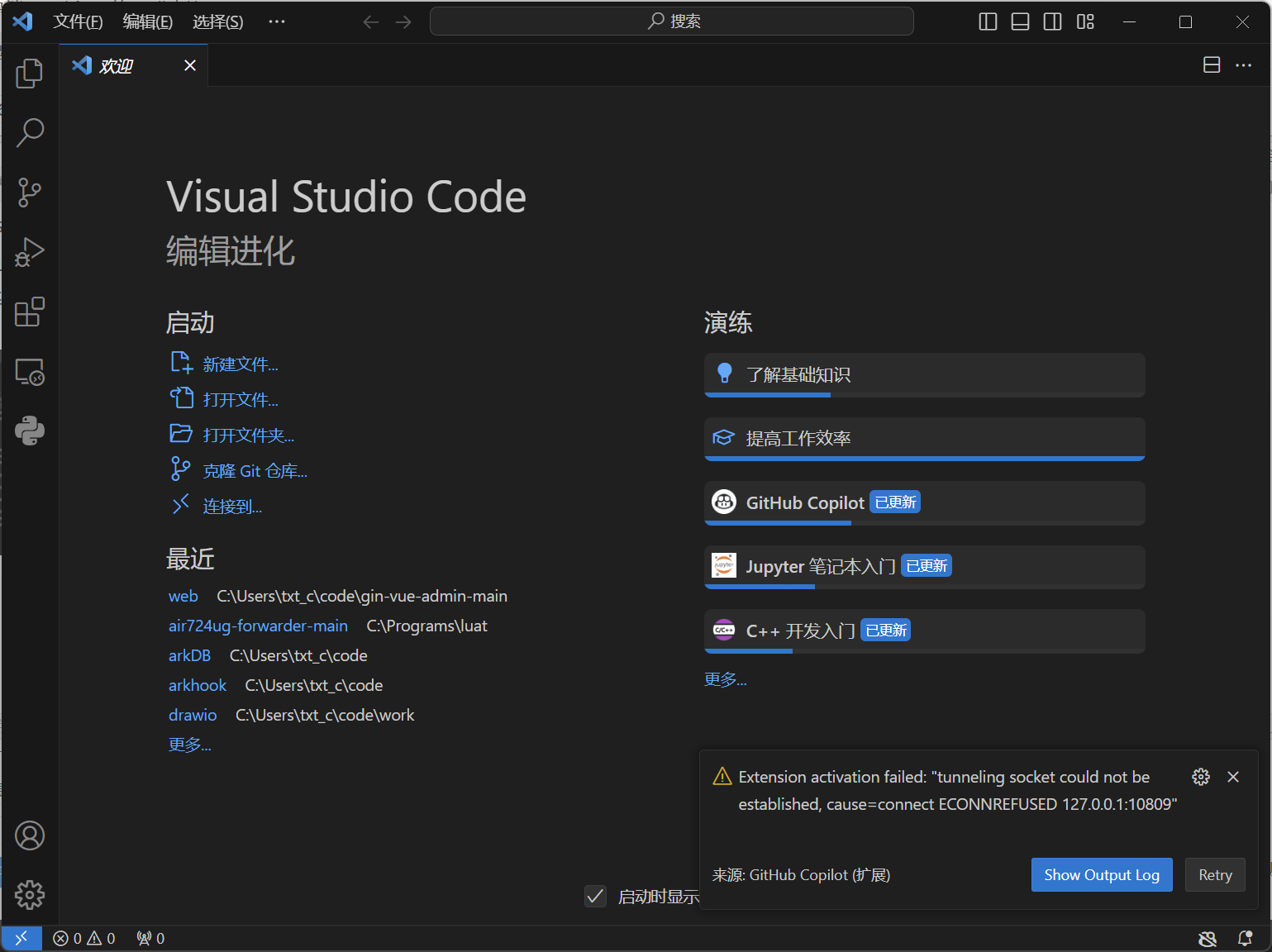Show errors and warnings count in status bar
1272x952 pixels.
pos(84,938)
